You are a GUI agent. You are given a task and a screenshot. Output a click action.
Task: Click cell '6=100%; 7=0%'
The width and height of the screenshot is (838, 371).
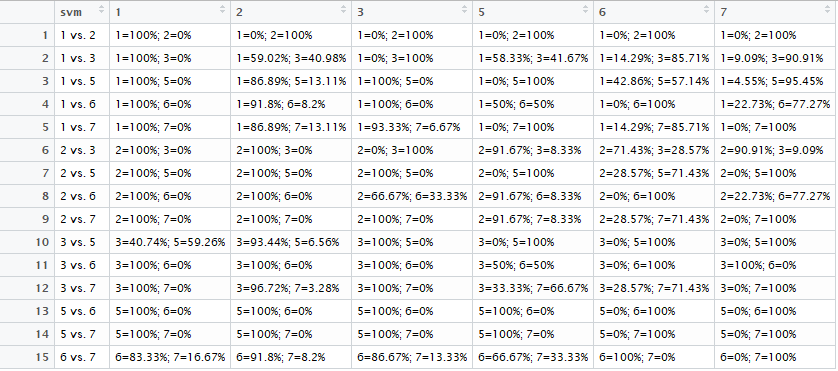click(654, 357)
